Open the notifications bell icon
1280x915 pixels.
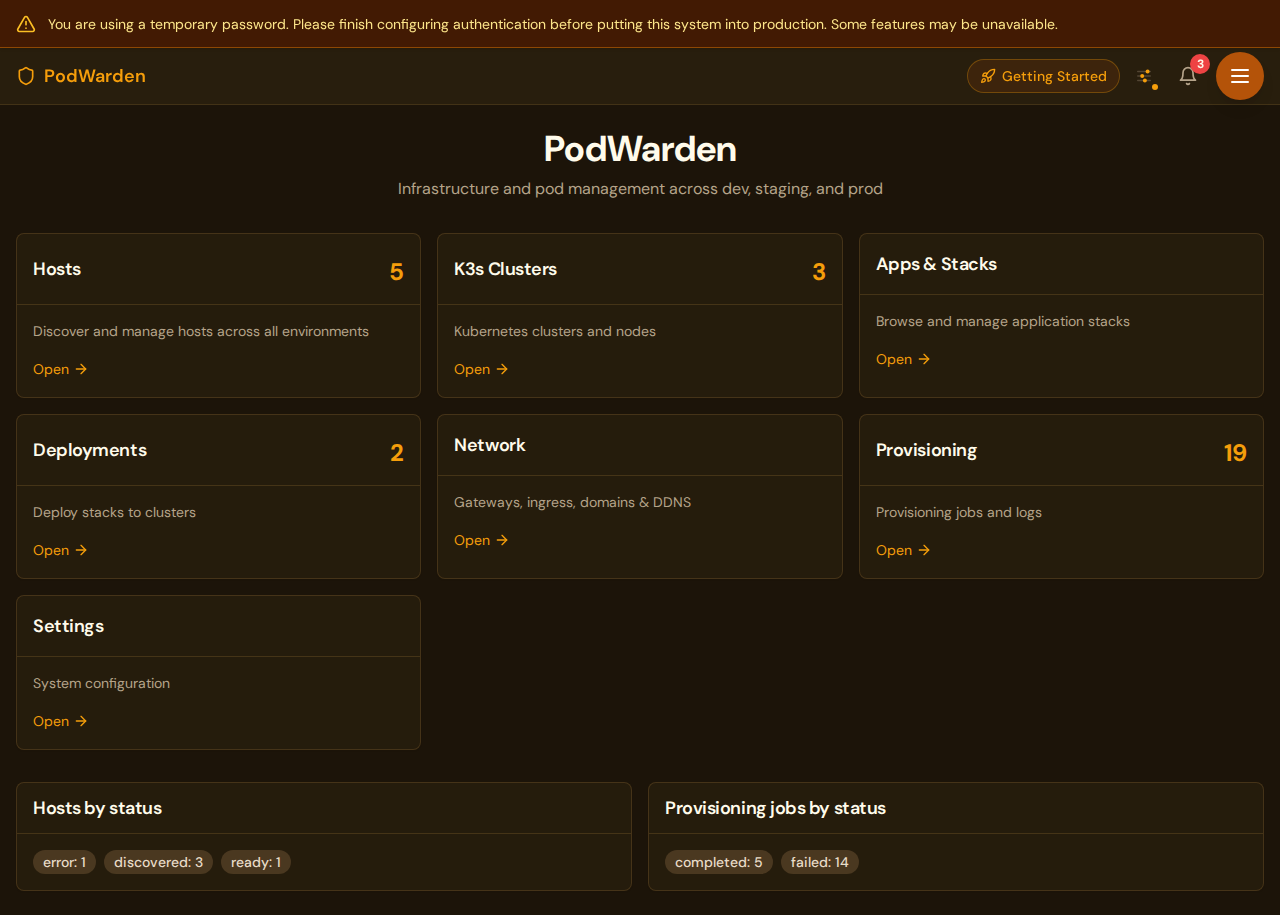1187,76
